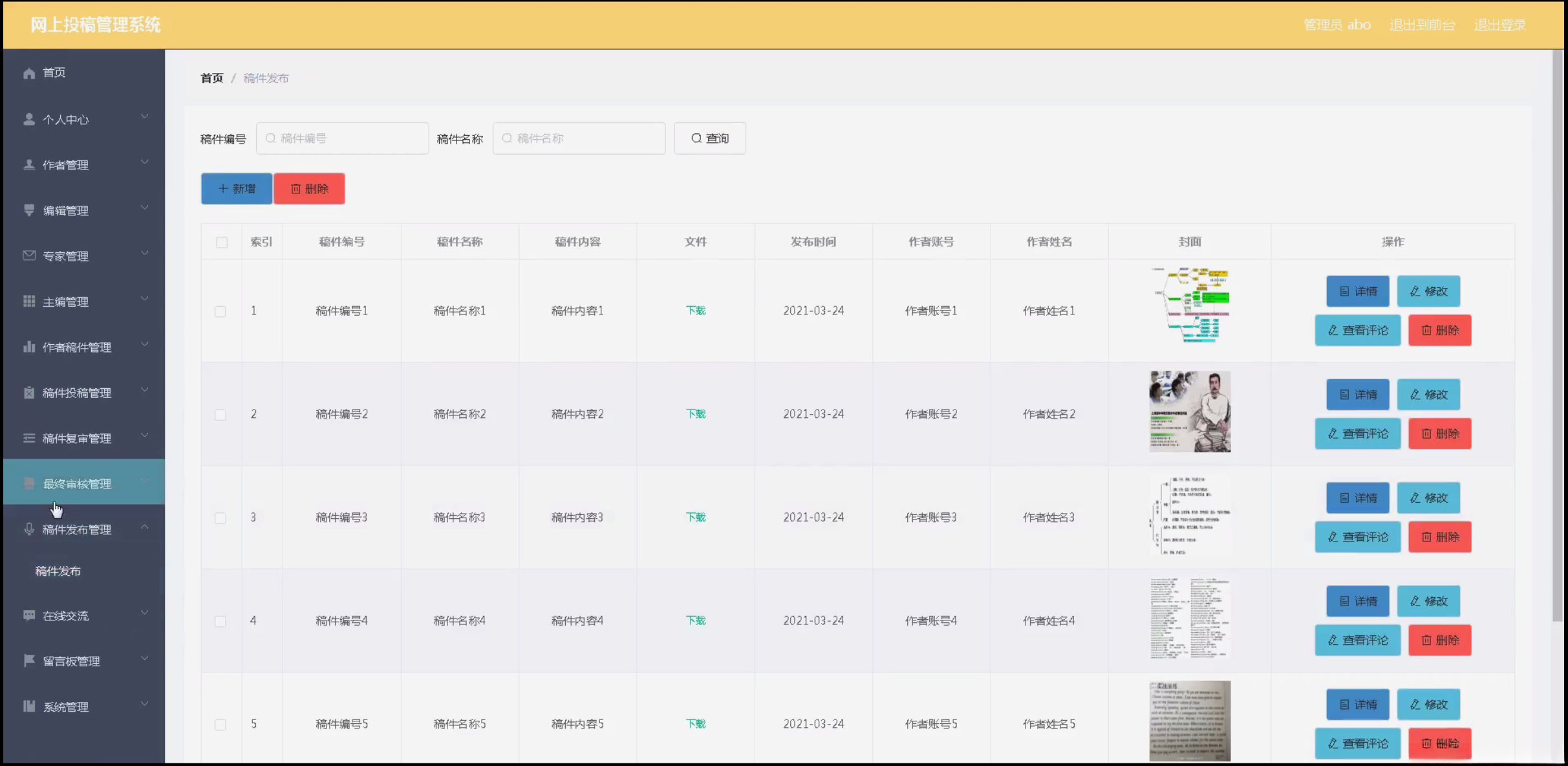Click the home icon in the sidebar
Screen dimensions: 1568x766
[28, 73]
